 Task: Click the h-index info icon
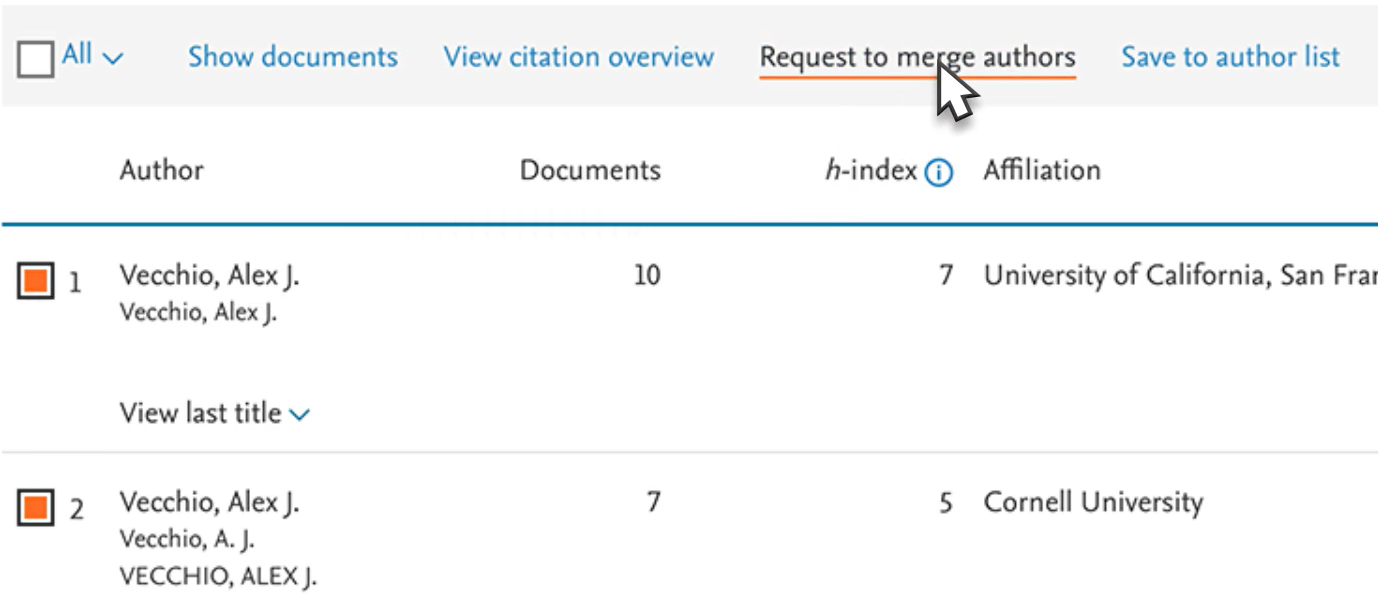pyautogui.click(x=938, y=173)
